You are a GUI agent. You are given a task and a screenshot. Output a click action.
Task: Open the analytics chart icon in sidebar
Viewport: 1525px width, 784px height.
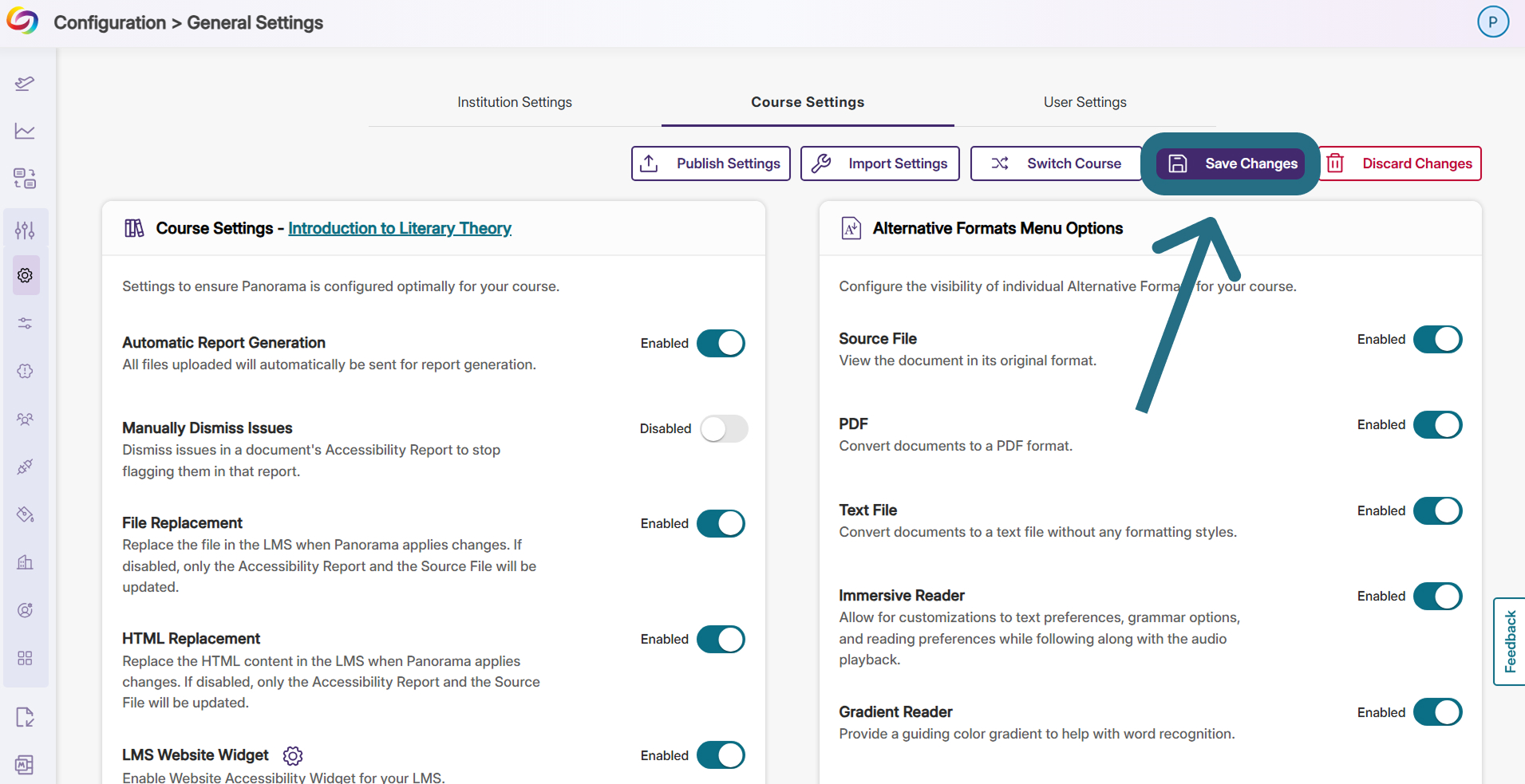[25, 131]
